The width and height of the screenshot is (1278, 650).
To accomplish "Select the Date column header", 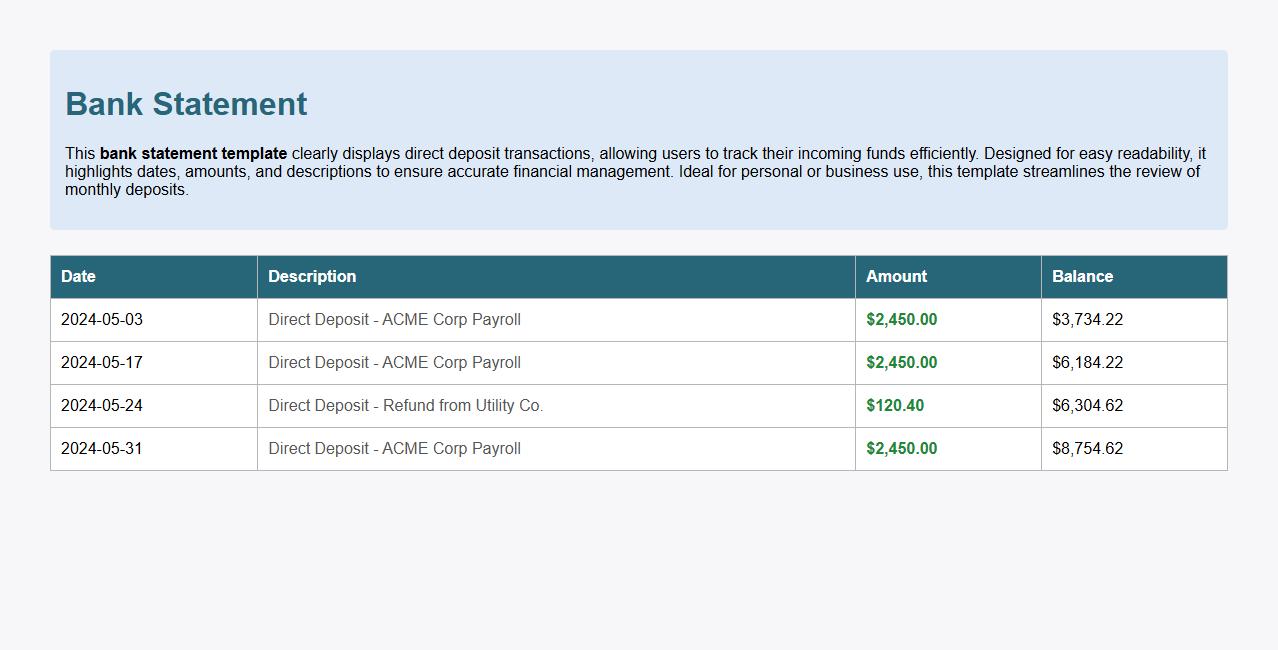I will tap(78, 277).
